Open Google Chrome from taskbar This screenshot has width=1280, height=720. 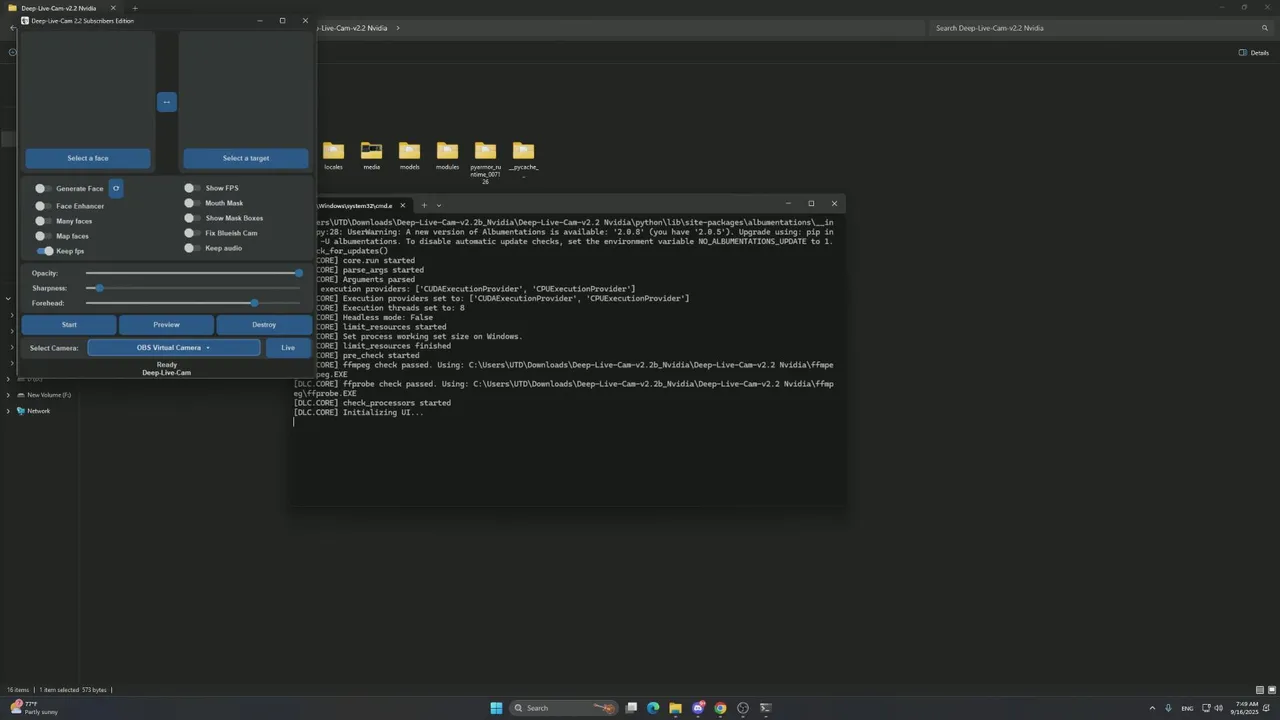tap(720, 708)
